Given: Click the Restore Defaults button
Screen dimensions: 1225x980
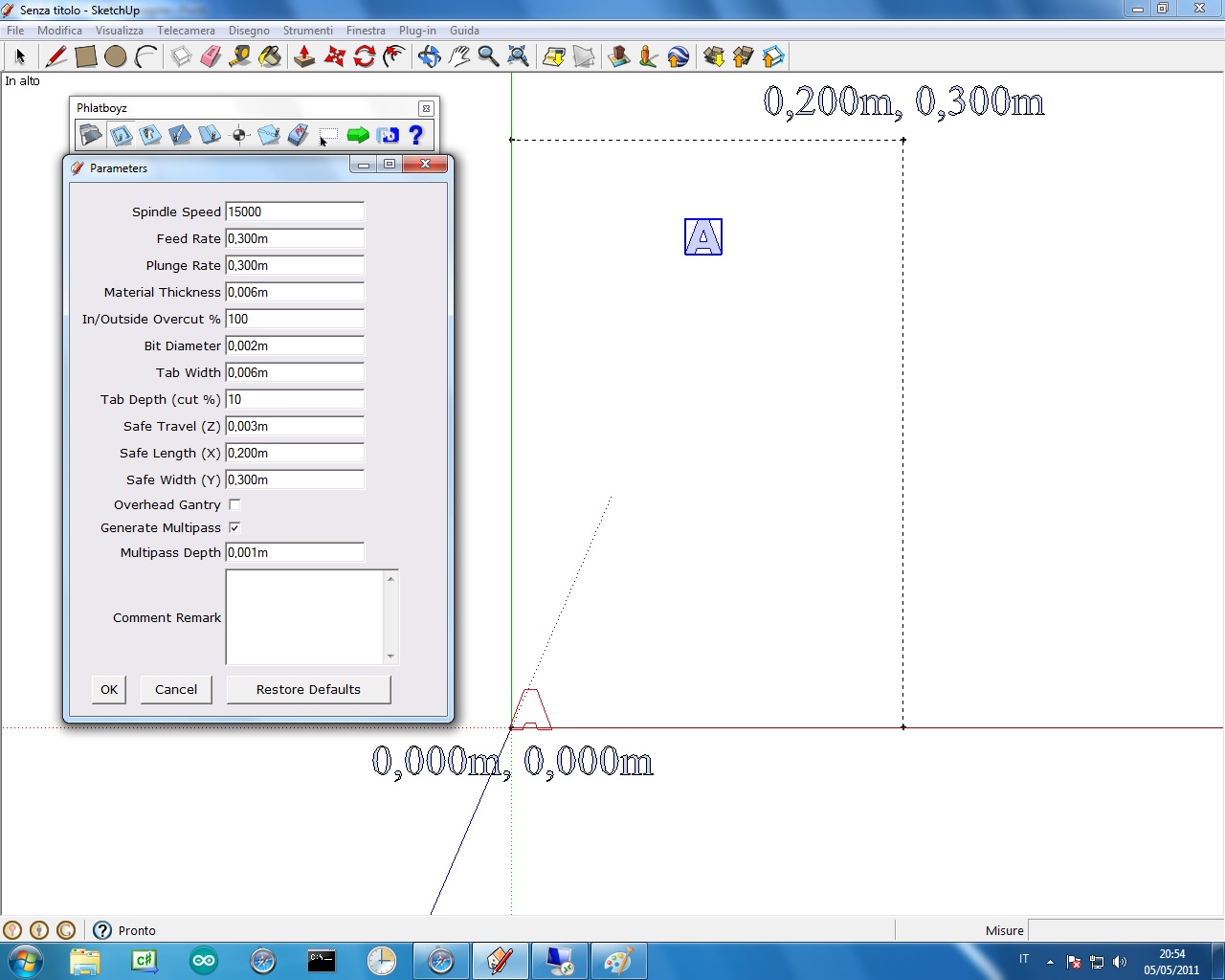Looking at the screenshot, I should click(x=308, y=689).
